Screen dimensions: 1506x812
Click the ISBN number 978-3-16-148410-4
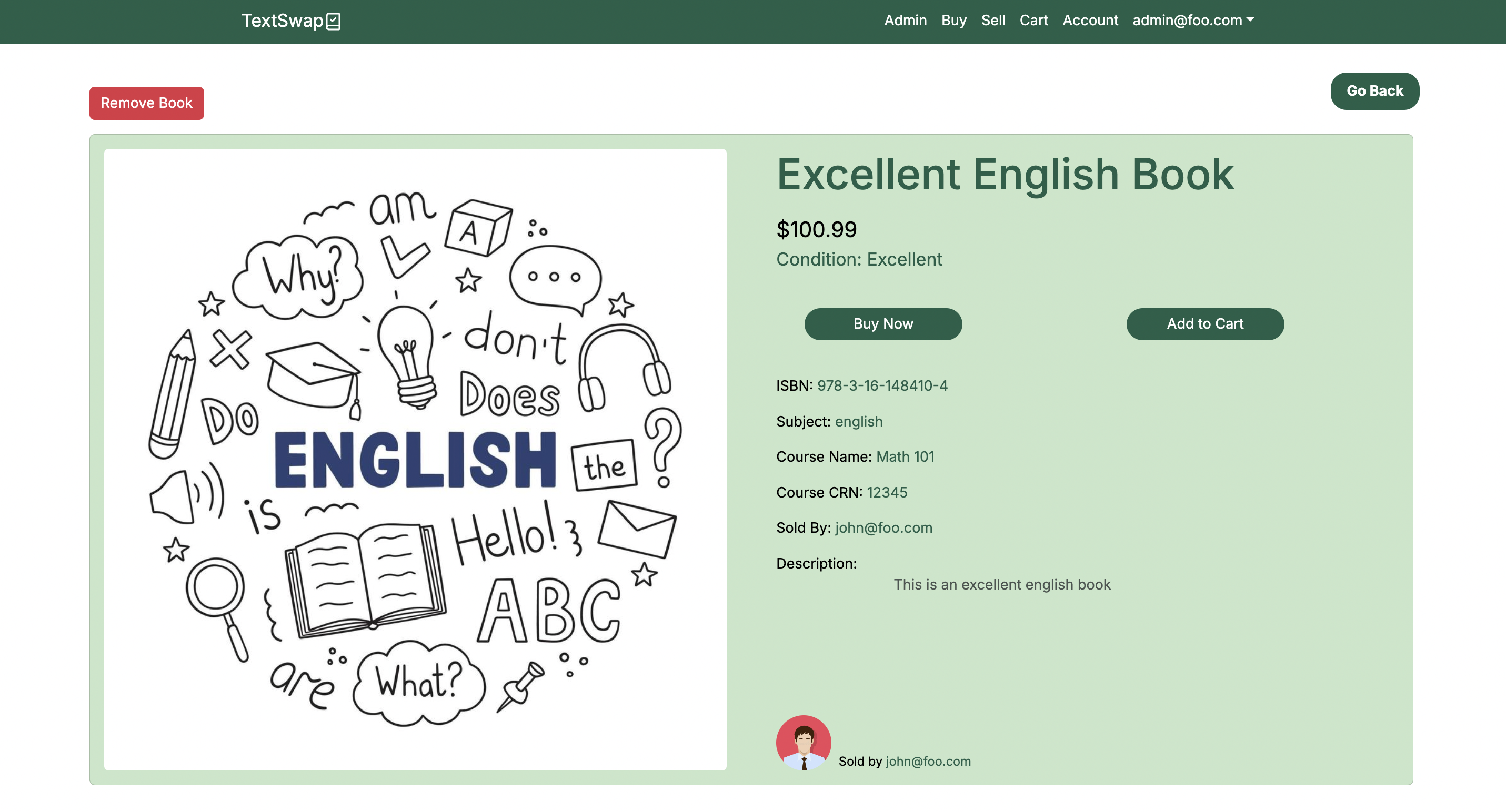[882, 385]
